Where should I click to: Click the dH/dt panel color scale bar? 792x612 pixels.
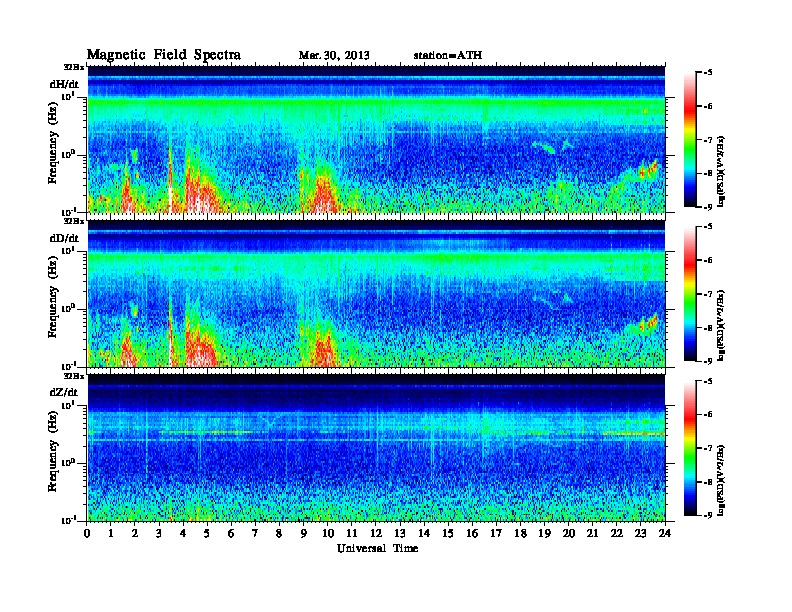point(689,140)
